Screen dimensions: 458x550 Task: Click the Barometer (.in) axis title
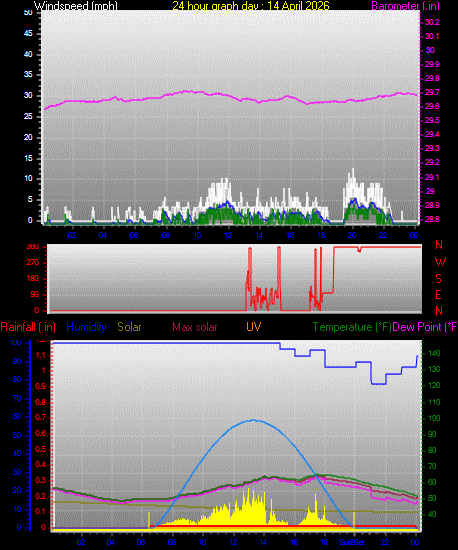405,6
